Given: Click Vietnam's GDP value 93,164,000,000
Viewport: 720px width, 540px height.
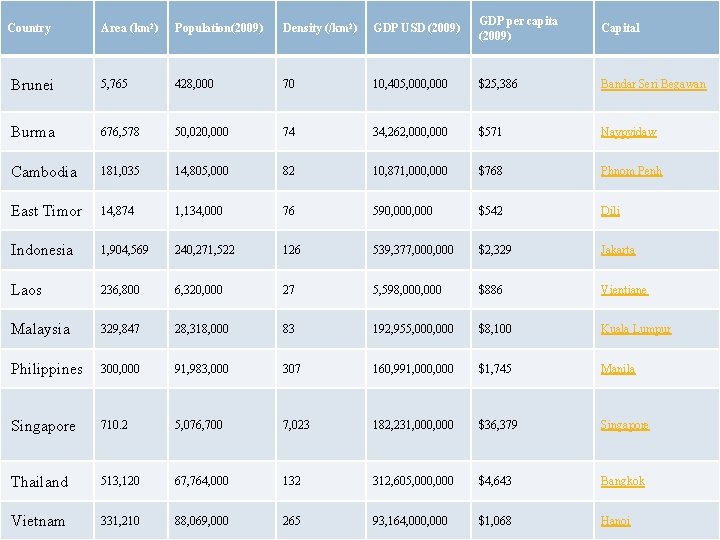Looking at the screenshot, I should (410, 521).
